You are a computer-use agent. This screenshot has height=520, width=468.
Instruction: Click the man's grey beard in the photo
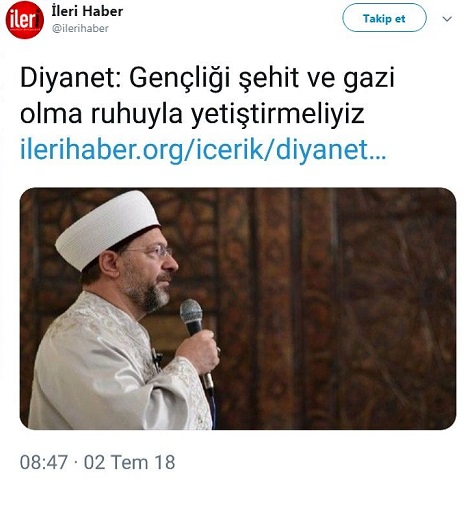[x=148, y=293]
